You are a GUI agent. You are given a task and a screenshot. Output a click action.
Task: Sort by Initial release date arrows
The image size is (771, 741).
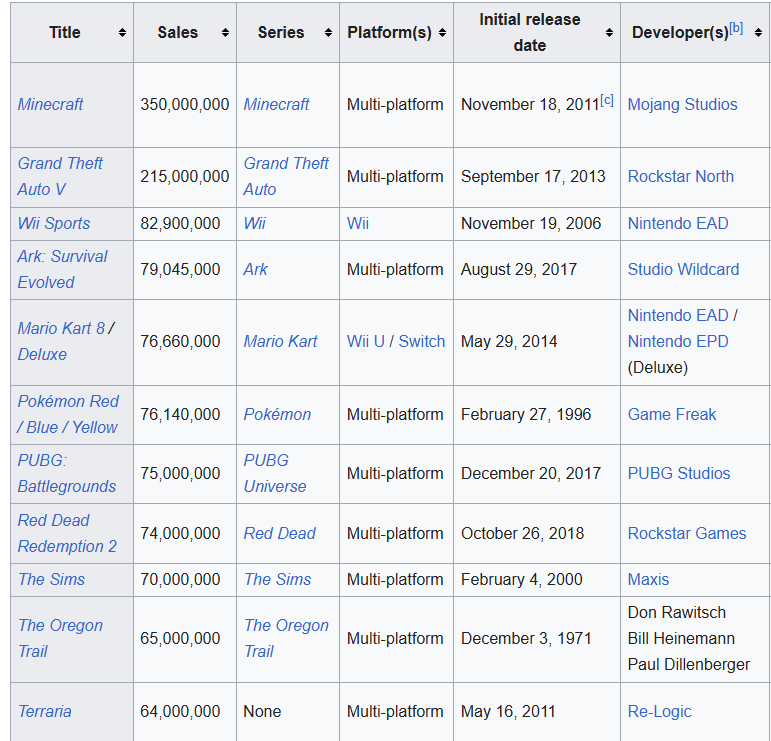tap(609, 33)
